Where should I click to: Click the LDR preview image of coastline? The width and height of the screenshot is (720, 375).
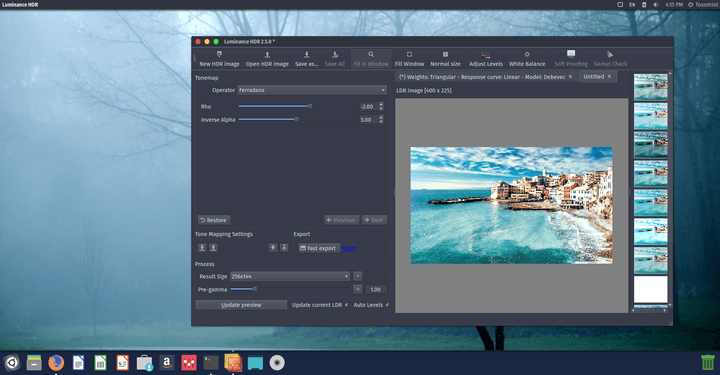click(x=511, y=205)
